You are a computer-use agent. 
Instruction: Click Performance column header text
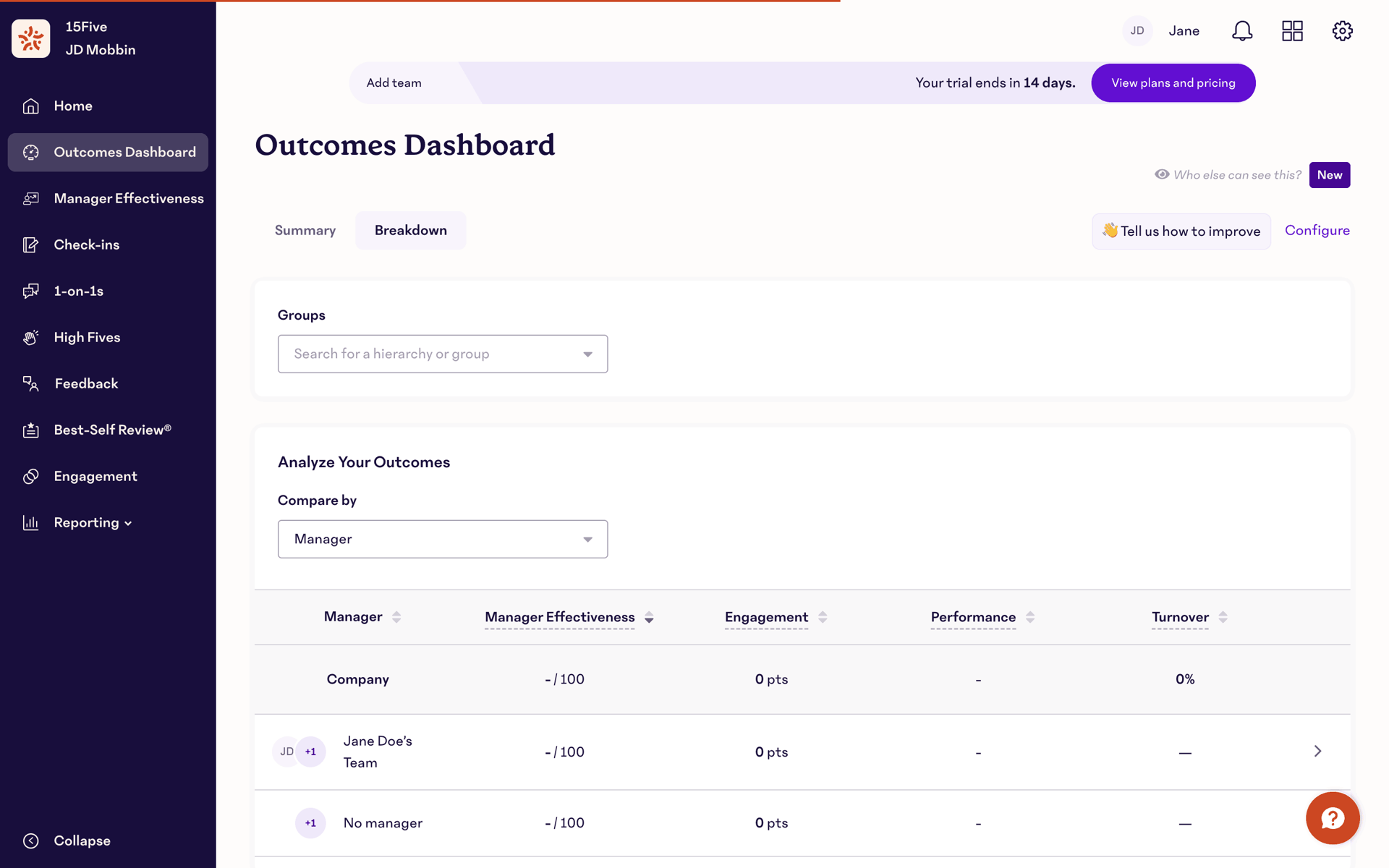click(x=973, y=617)
